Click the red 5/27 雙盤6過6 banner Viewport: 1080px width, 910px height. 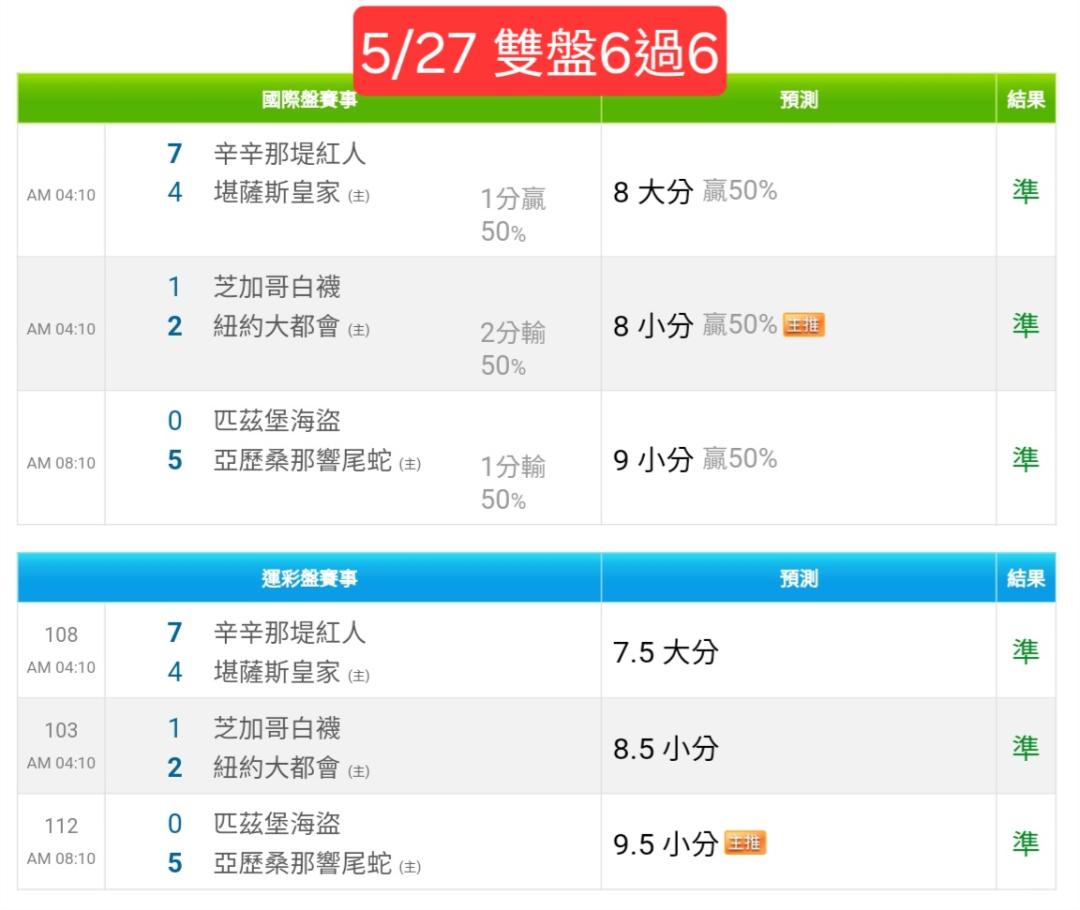(x=539, y=51)
